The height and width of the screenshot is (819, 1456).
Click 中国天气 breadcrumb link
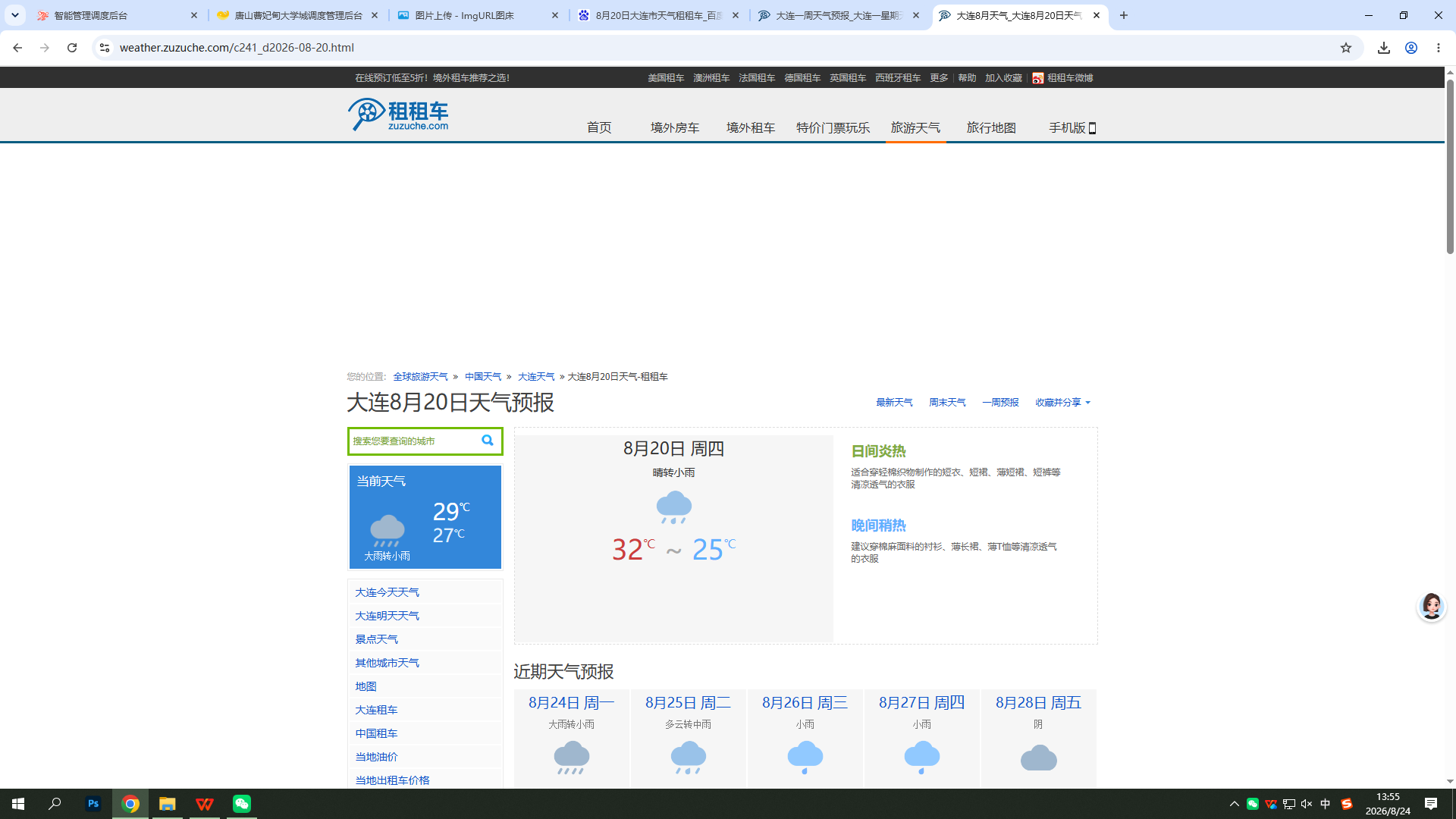(483, 377)
